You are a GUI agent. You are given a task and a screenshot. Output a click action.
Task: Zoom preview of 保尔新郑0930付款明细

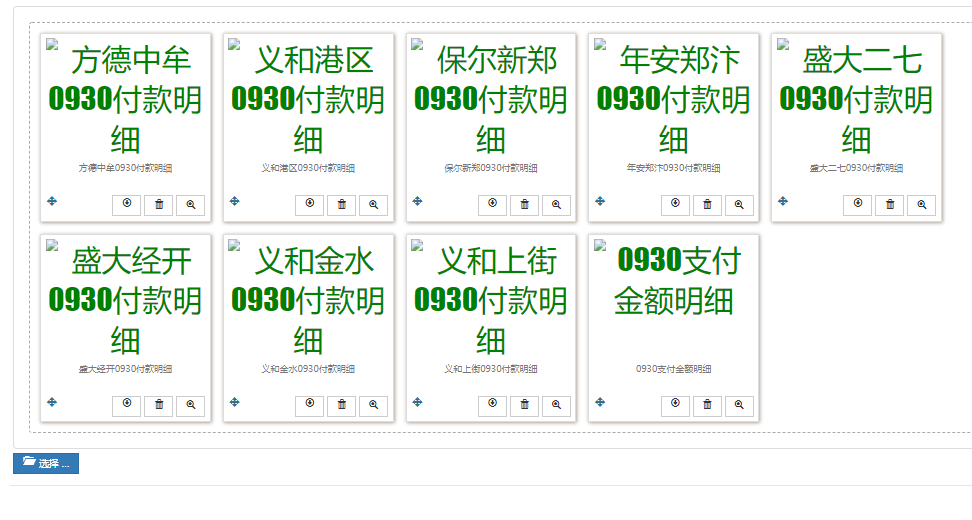[557, 205]
